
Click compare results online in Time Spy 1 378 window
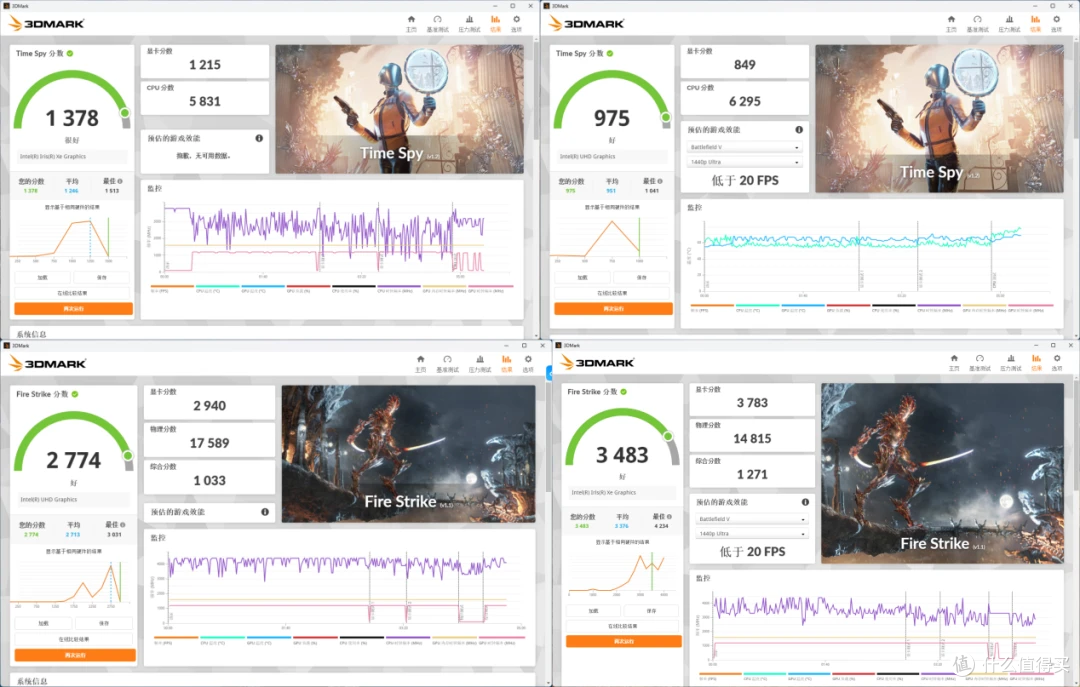tap(72, 293)
